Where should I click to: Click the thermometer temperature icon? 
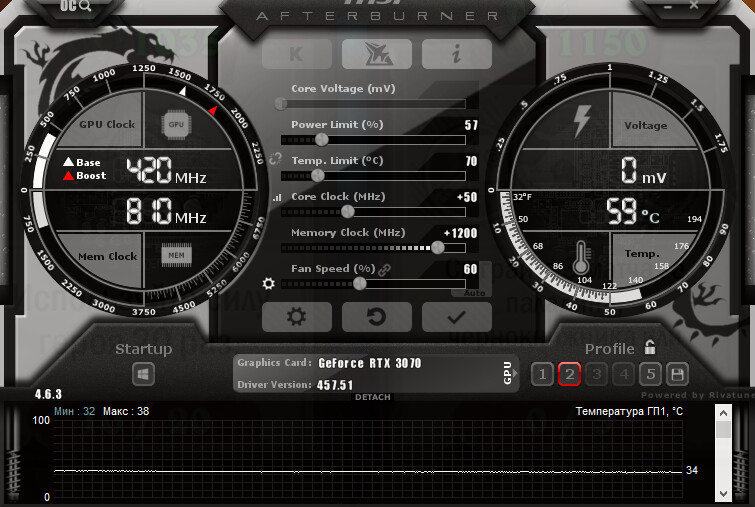pos(581,258)
